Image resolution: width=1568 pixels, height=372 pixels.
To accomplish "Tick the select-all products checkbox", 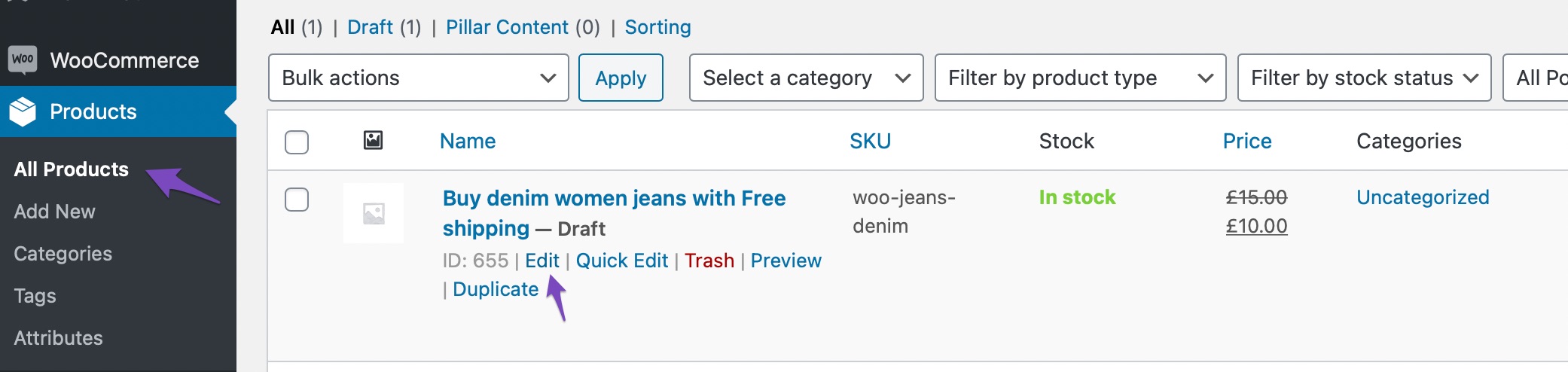I will (297, 142).
